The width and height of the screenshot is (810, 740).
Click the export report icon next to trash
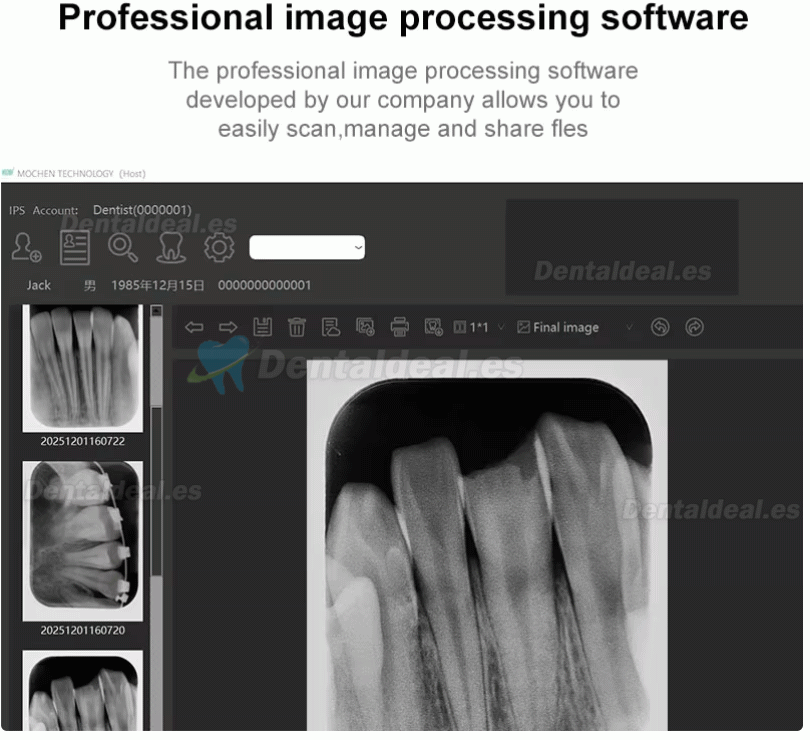[332, 327]
